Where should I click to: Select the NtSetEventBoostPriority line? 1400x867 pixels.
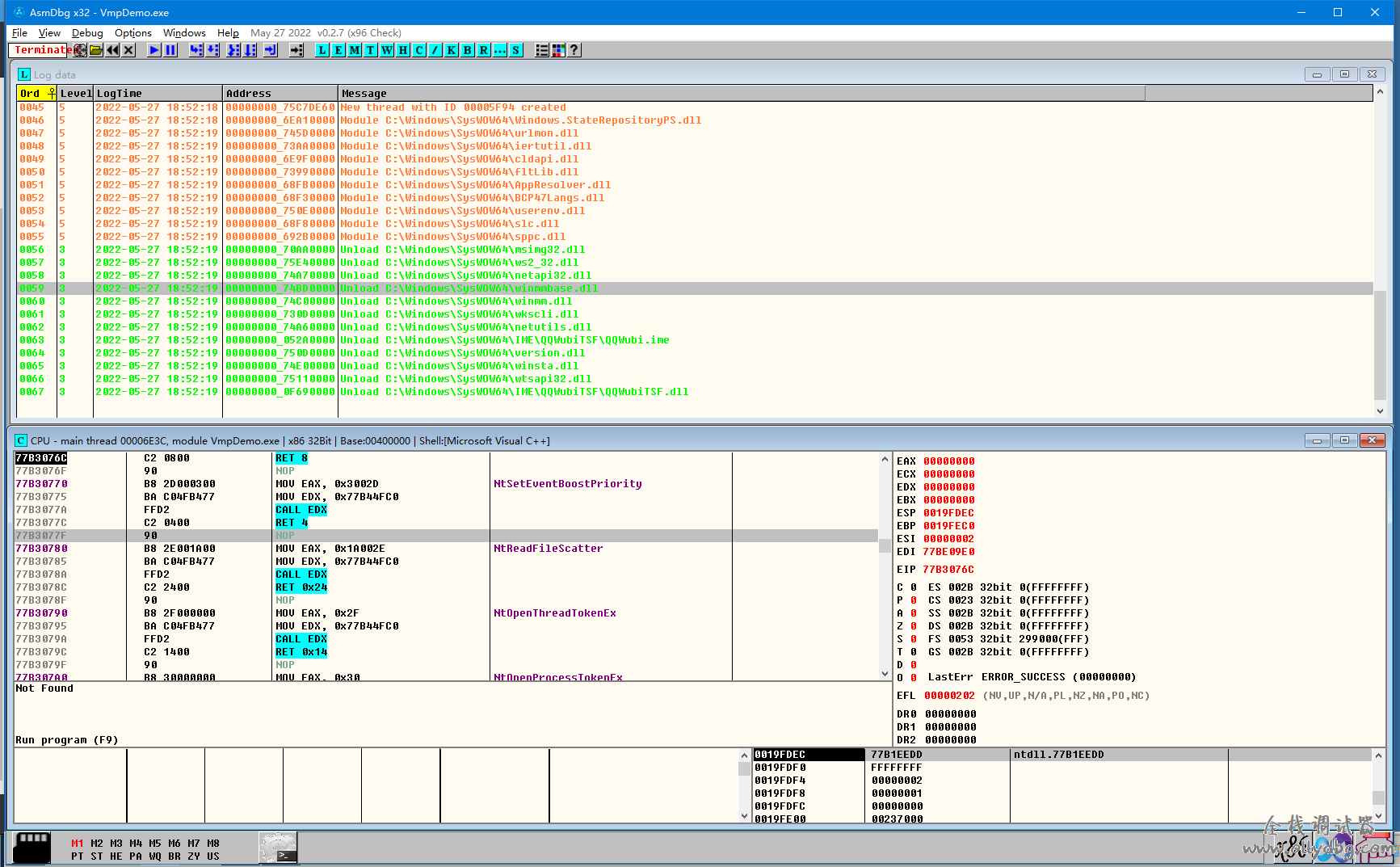[x=447, y=484]
